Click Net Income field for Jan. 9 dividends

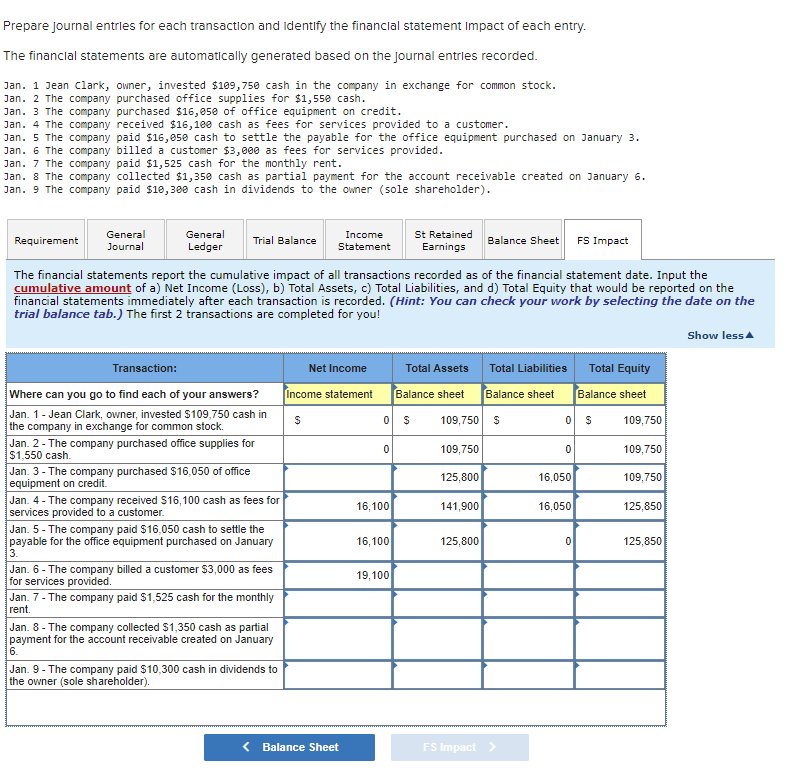[x=337, y=675]
